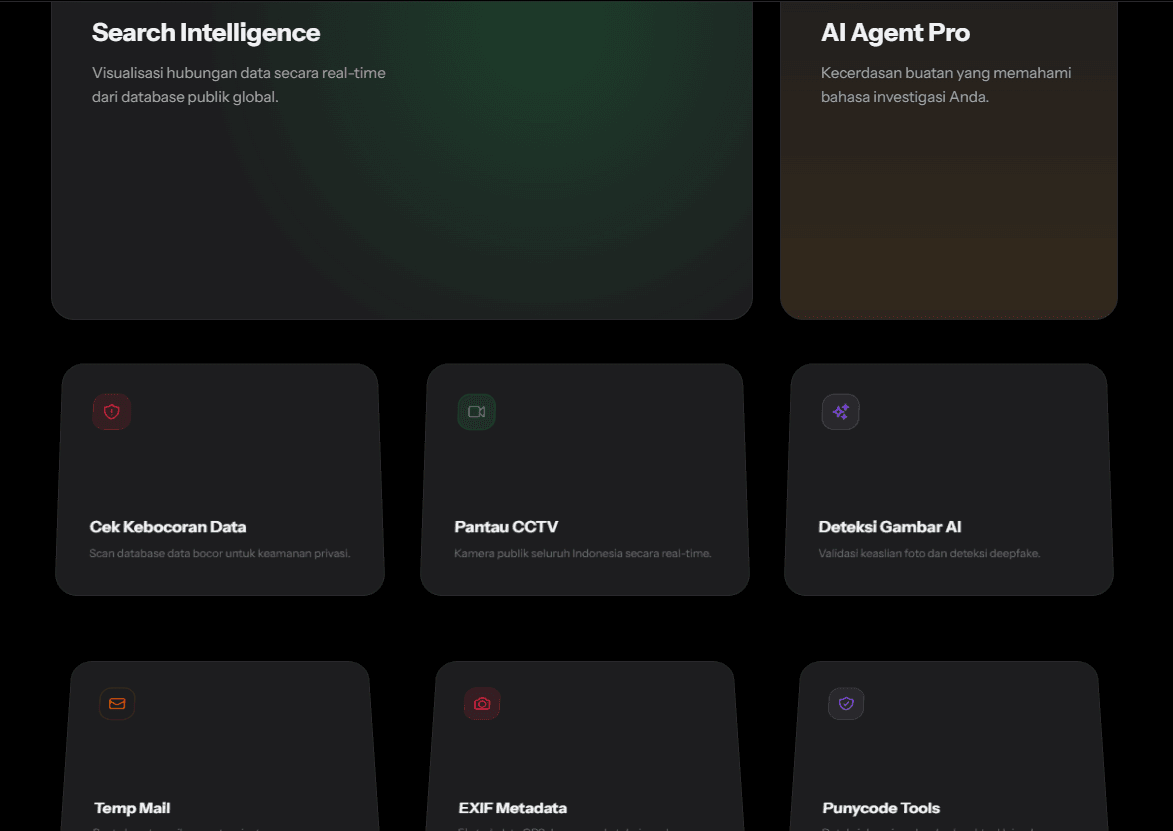
Task: Open the AI Agent Pro heading
Action: pyautogui.click(x=895, y=33)
